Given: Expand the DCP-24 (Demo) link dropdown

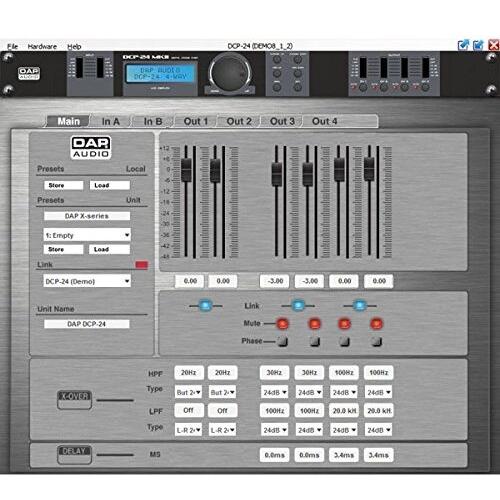Looking at the screenshot, I should pyautogui.click(x=87, y=281).
